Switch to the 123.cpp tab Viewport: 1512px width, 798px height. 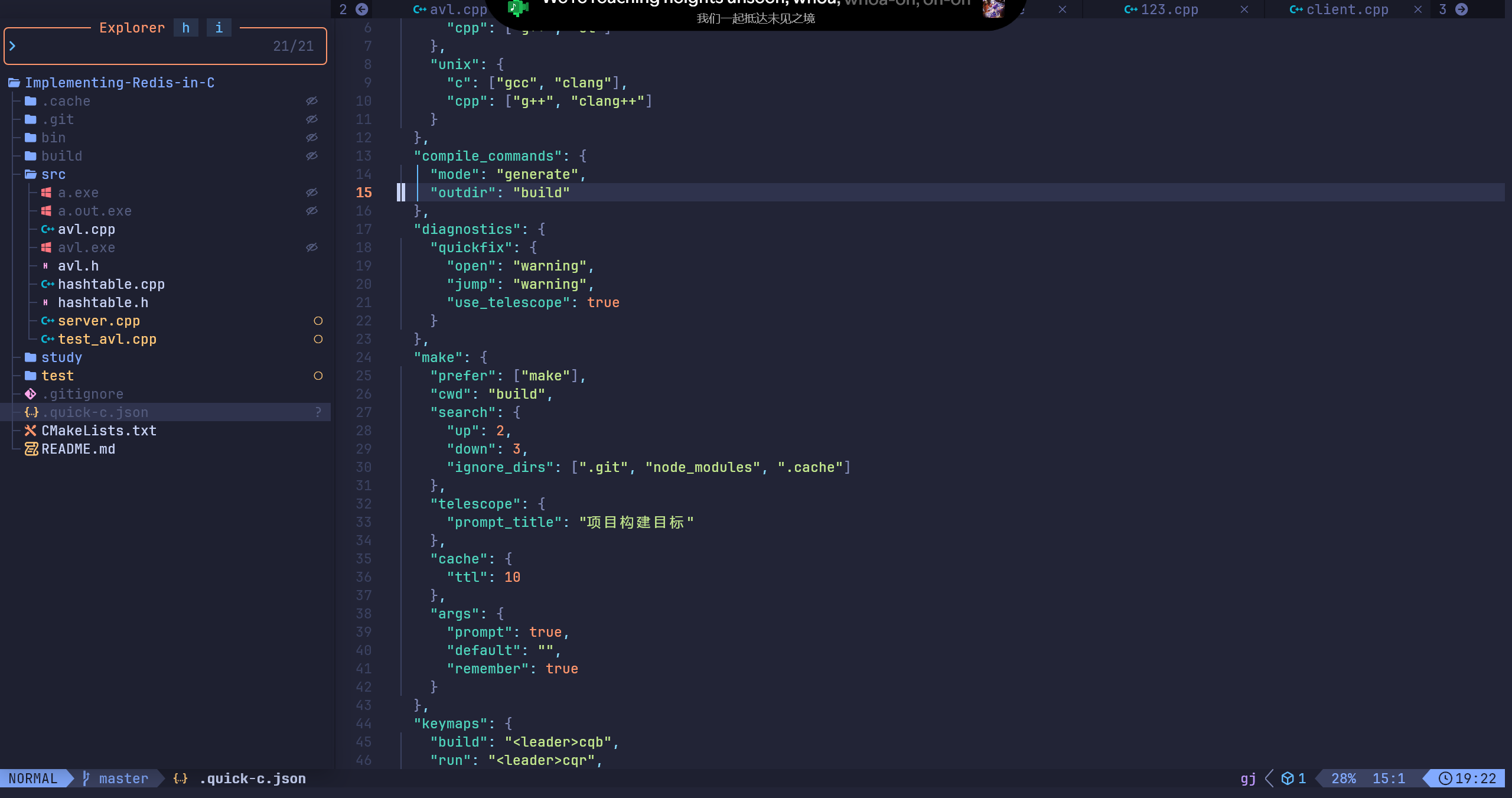[x=1168, y=9]
